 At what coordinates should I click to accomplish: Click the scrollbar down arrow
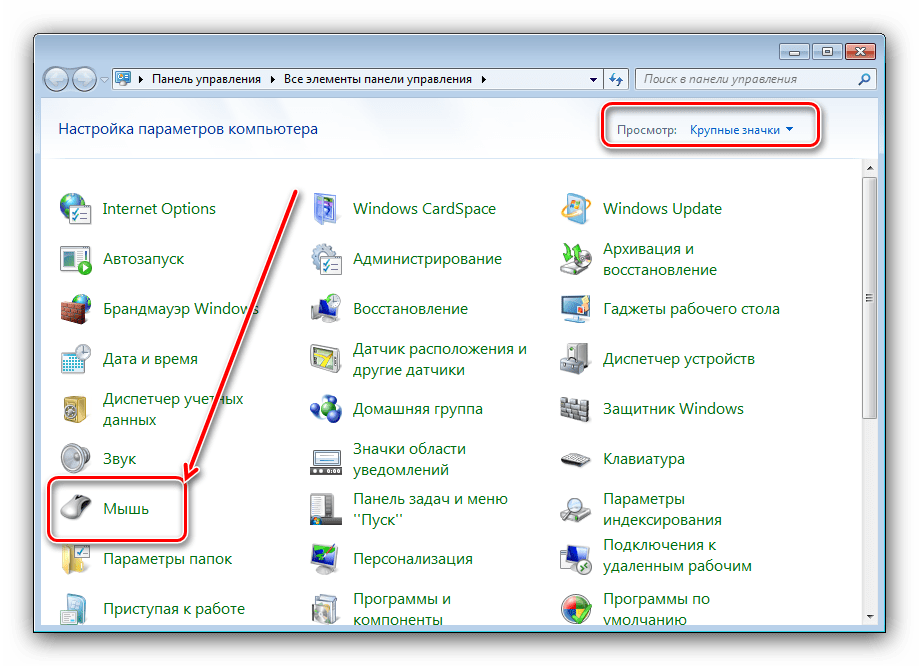(x=870, y=616)
